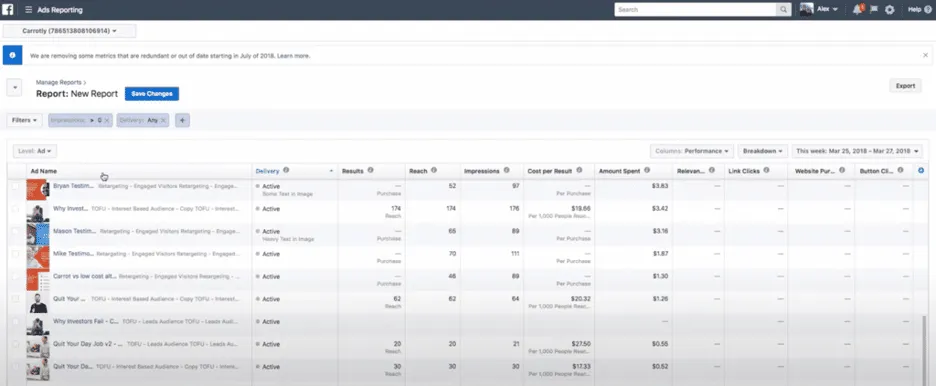Click the info icon beside Results column

[370, 171]
